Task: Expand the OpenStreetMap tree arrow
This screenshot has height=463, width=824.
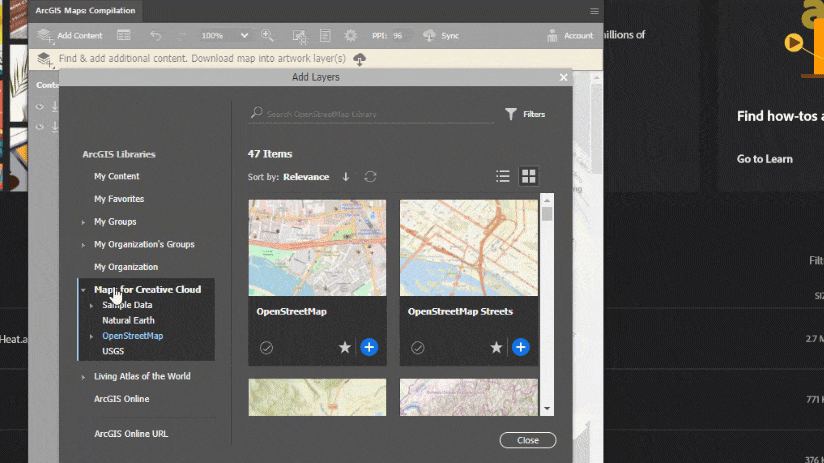Action: [91, 336]
